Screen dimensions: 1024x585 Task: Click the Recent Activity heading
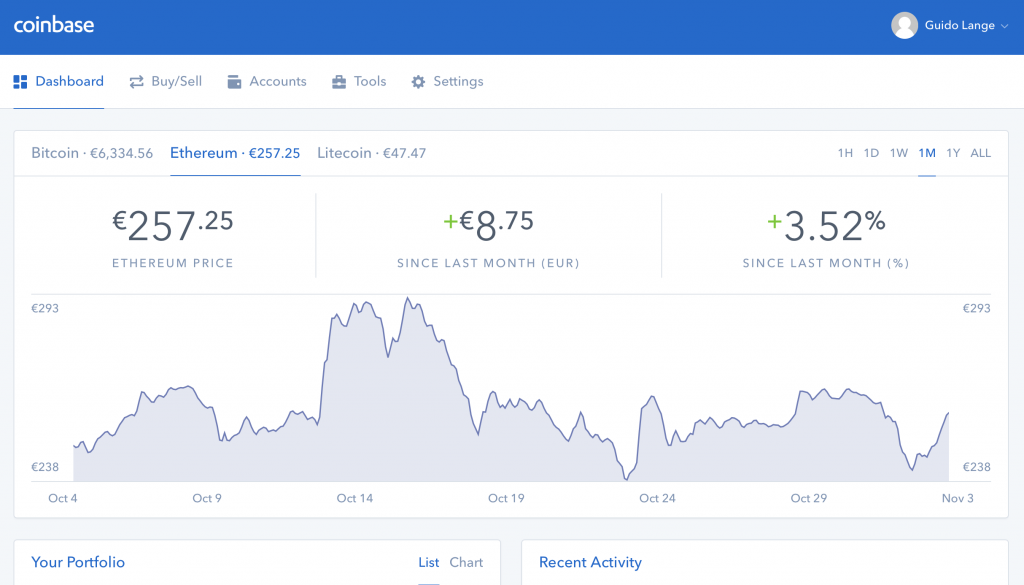590,562
